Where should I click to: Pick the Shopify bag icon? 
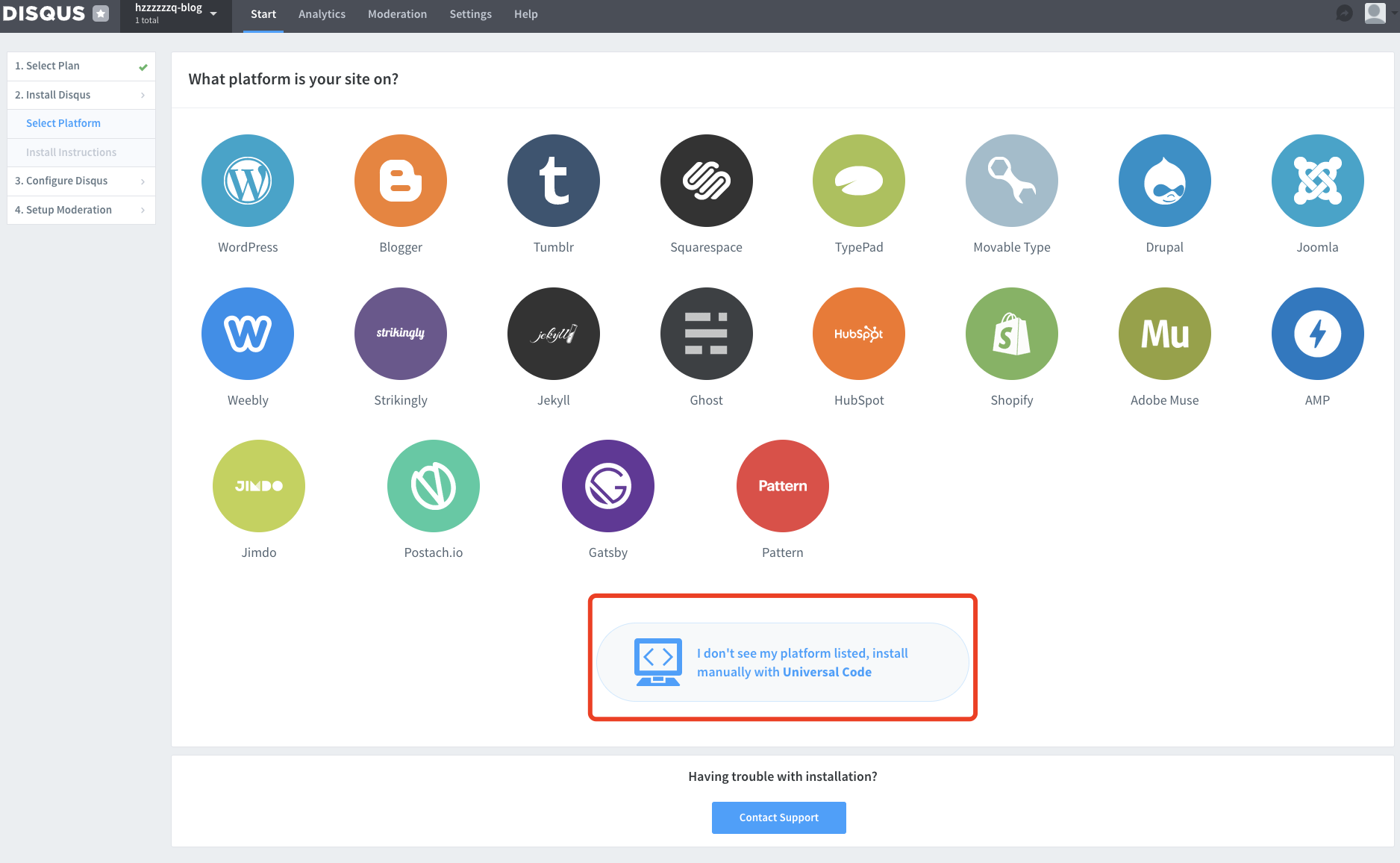(1012, 334)
